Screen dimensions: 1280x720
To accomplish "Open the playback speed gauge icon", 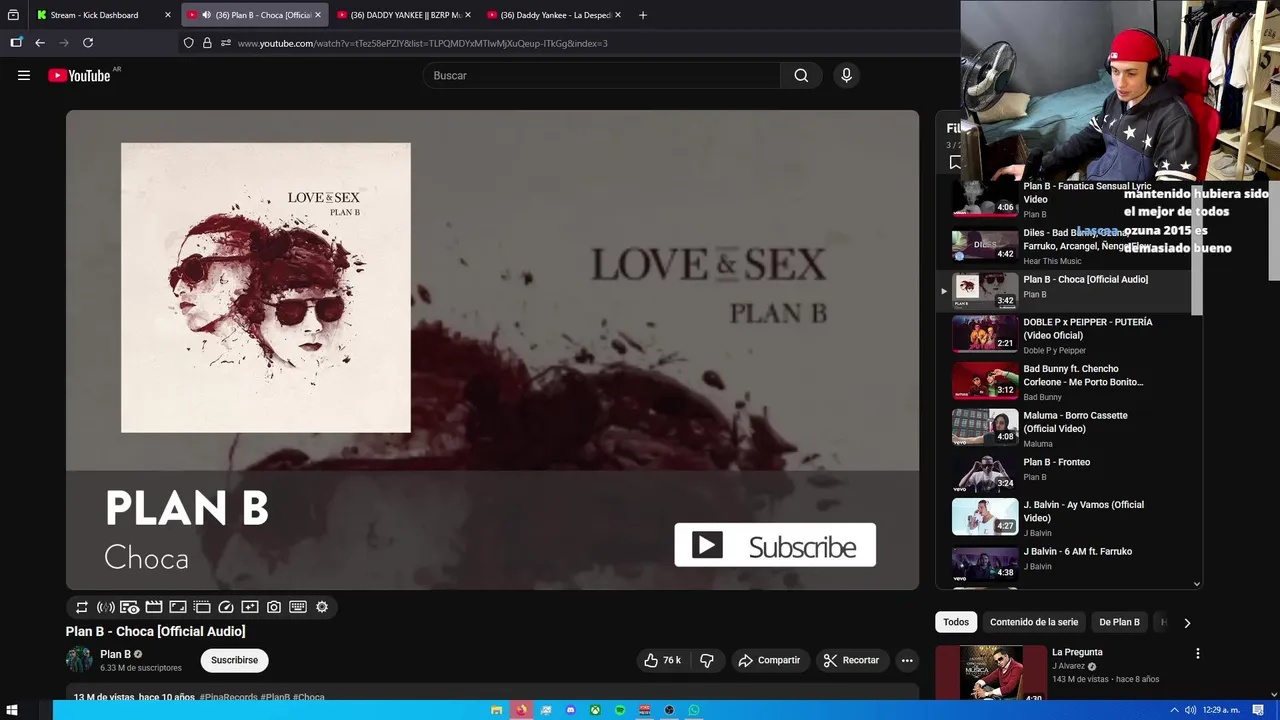I will point(226,607).
